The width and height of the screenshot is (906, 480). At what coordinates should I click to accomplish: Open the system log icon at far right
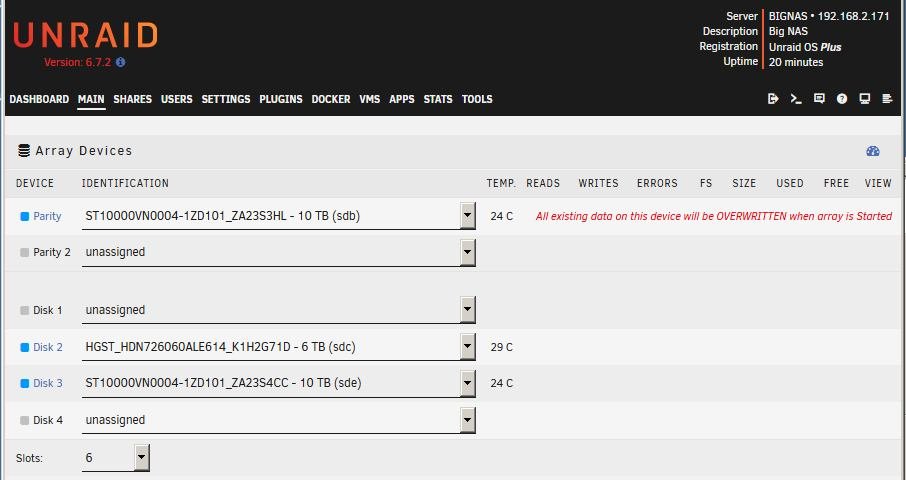tap(888, 99)
